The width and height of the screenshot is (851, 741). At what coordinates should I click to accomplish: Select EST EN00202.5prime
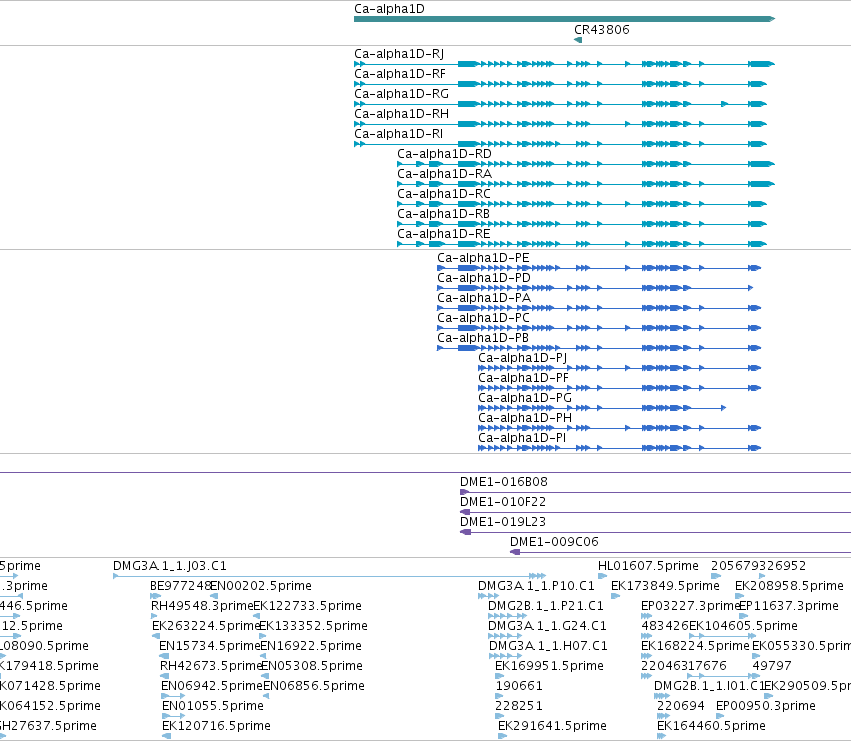(x=214, y=596)
